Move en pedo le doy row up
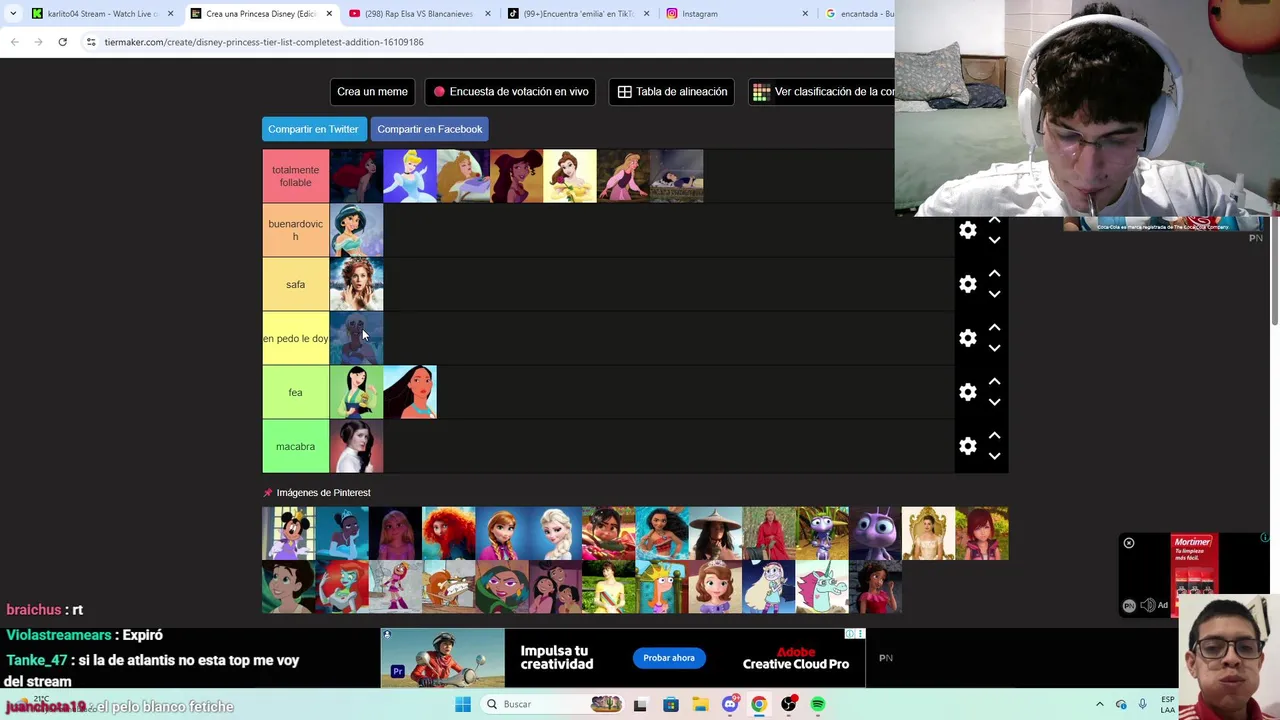Image resolution: width=1280 pixels, height=720 pixels. 994,327
